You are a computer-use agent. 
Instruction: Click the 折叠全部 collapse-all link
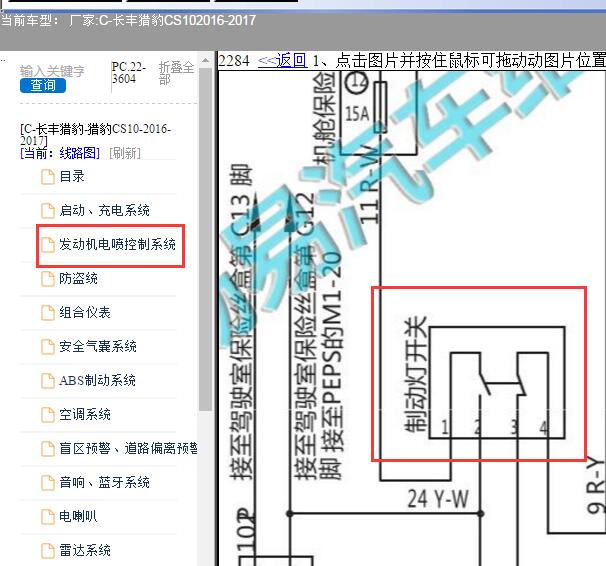pos(176,73)
